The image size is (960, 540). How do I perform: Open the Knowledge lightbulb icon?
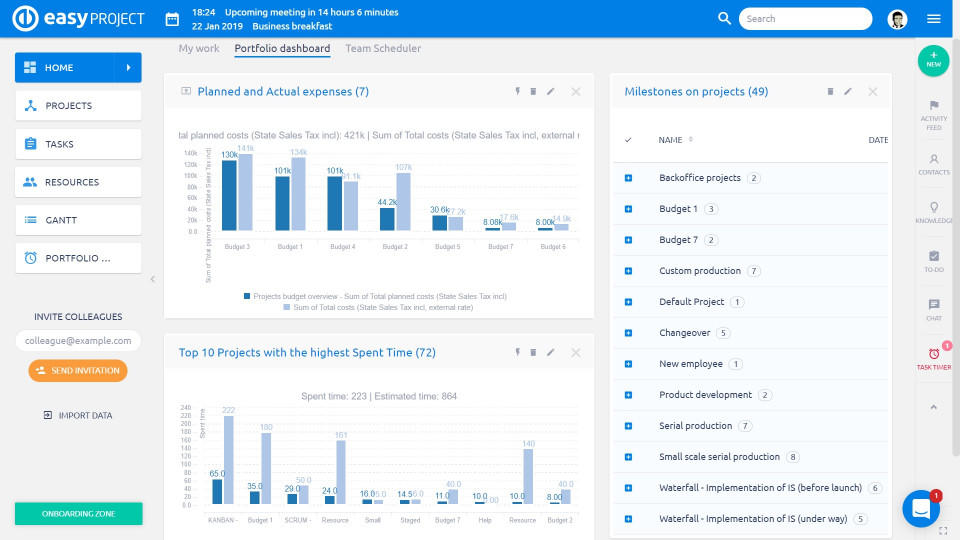pyautogui.click(x=934, y=207)
